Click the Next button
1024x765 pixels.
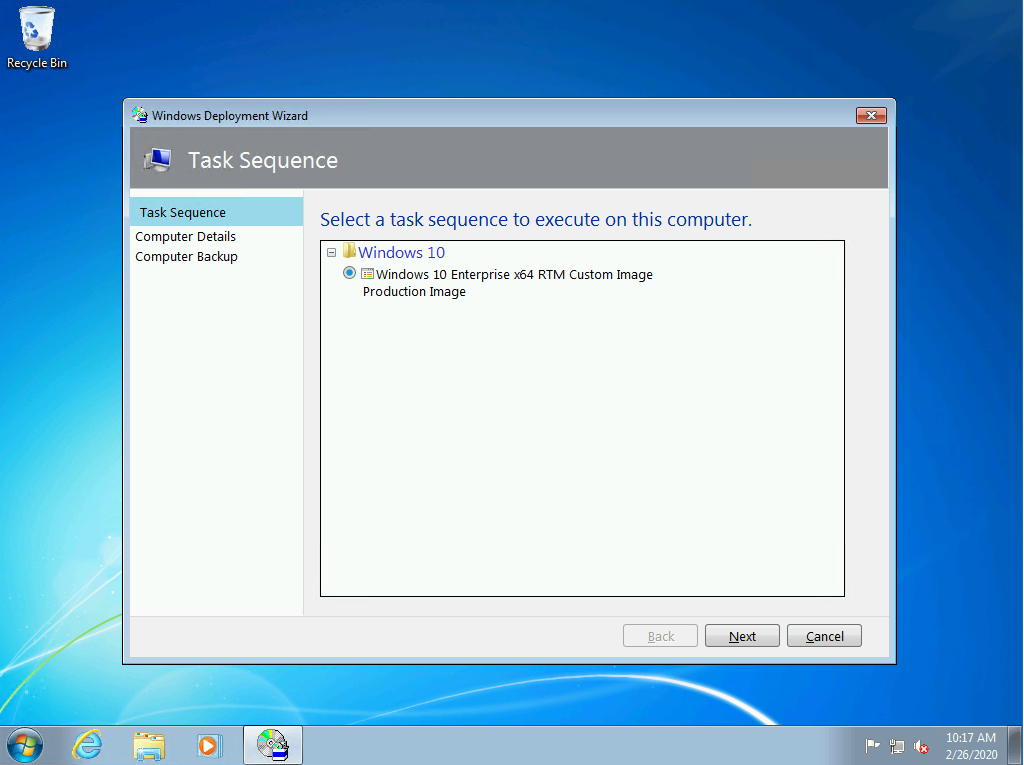[742, 635]
